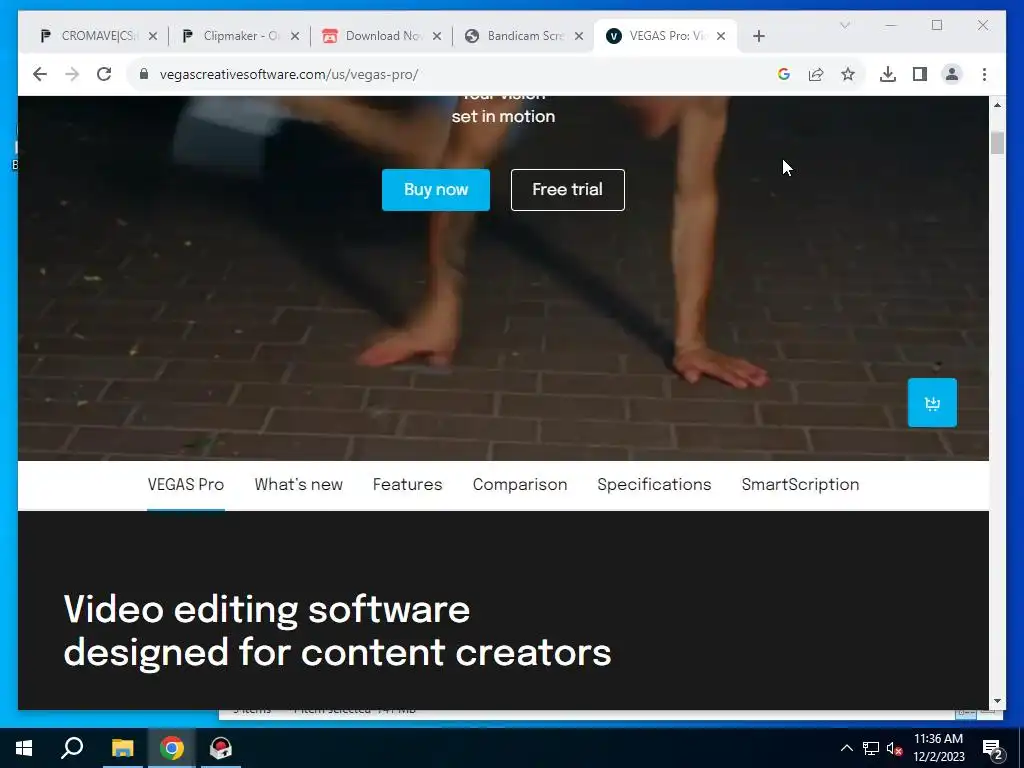This screenshot has height=768, width=1024.
Task: Open Chrome's three-dot menu
Action: coord(984,74)
